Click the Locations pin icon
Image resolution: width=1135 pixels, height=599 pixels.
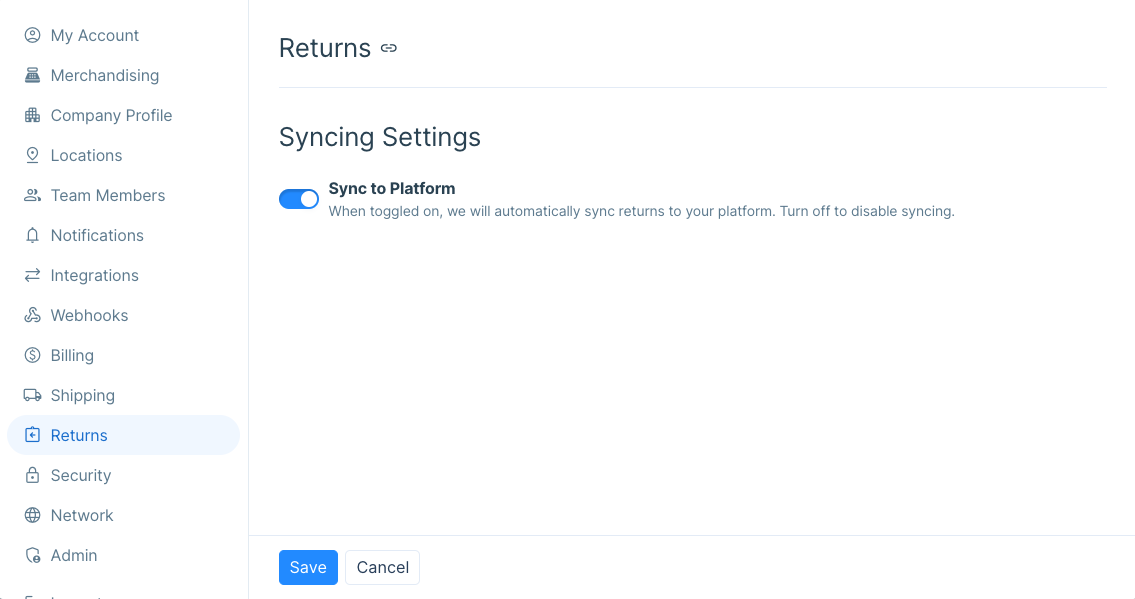point(32,155)
